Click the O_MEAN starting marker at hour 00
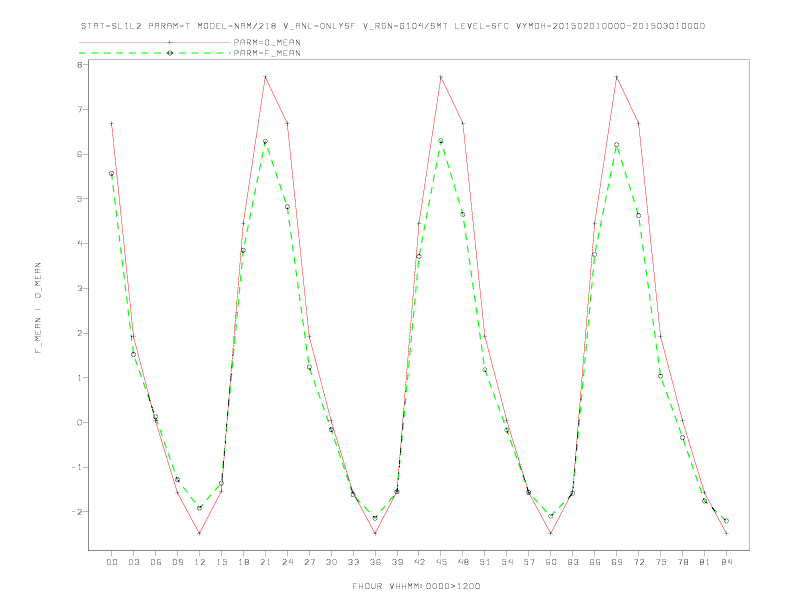 (x=112, y=124)
